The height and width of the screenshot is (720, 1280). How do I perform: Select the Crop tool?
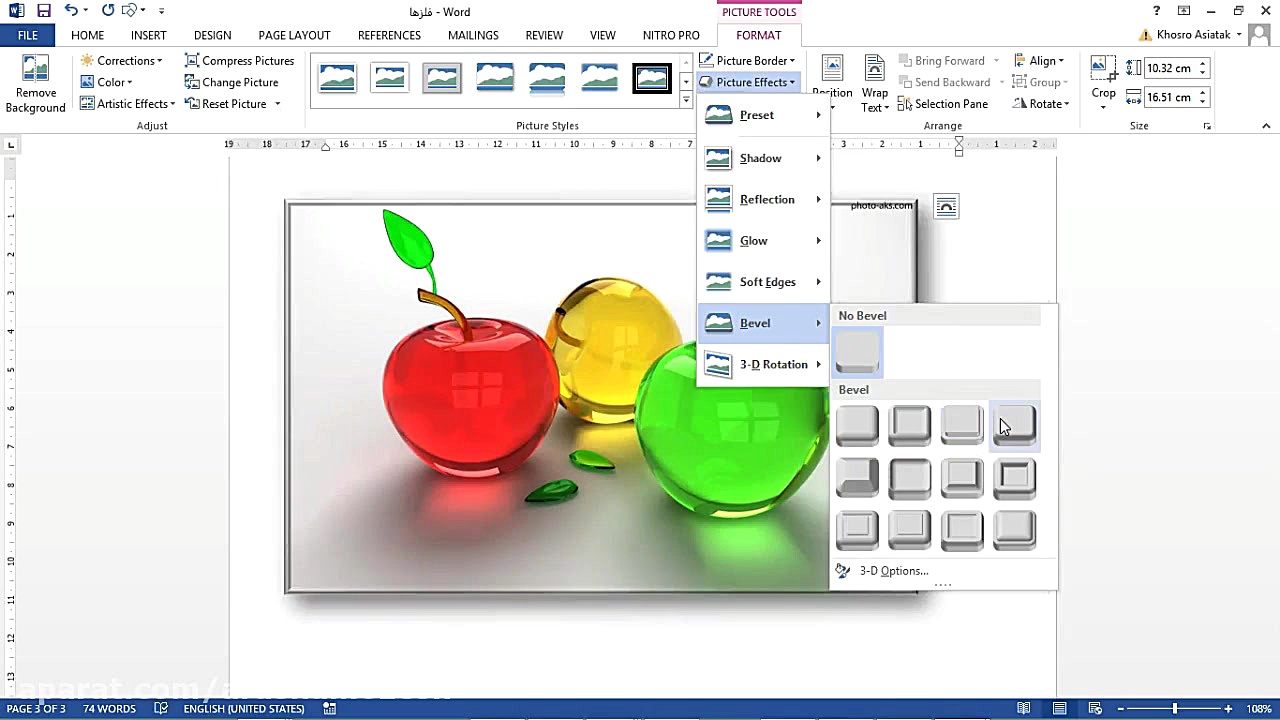1103,80
